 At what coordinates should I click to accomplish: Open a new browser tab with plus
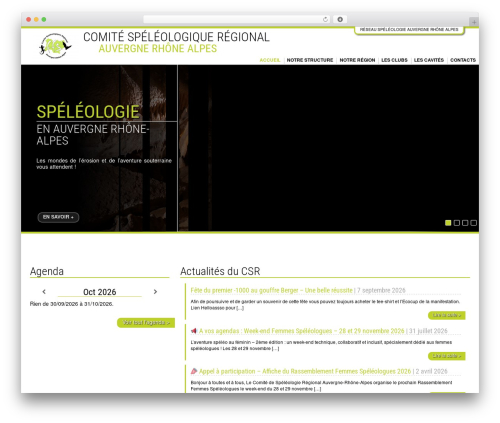[x=474, y=22]
